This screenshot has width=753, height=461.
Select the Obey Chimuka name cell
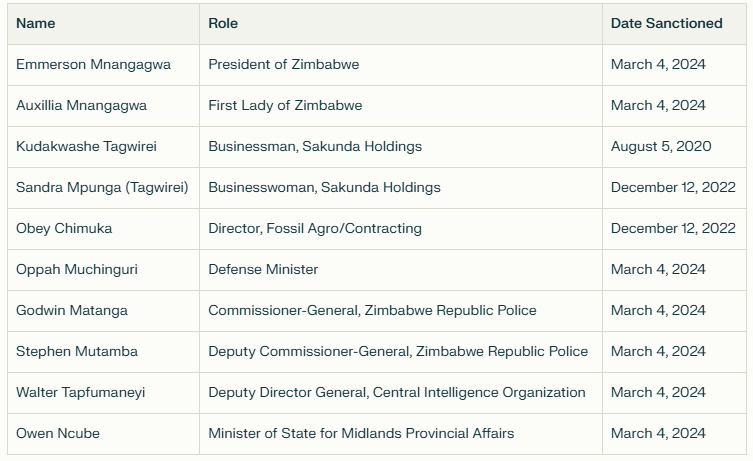coord(64,228)
